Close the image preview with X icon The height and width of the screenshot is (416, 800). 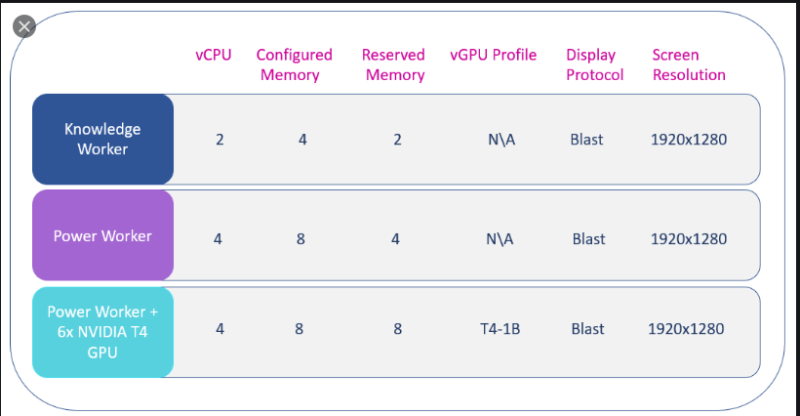24,27
